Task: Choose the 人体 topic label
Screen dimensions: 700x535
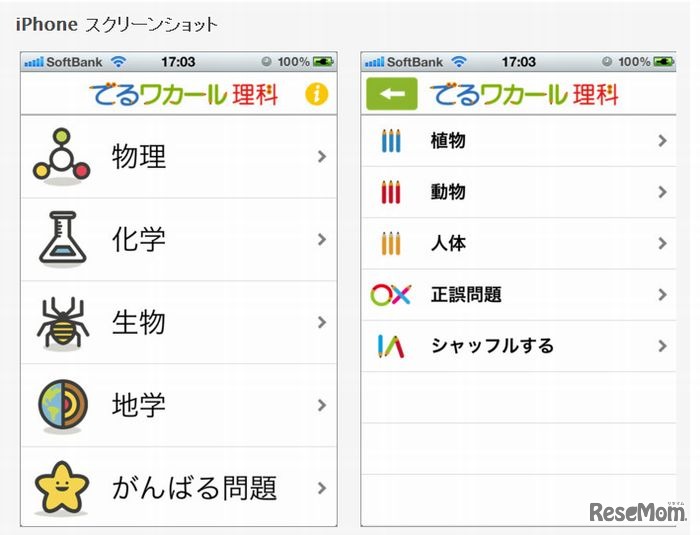Action: coord(448,243)
